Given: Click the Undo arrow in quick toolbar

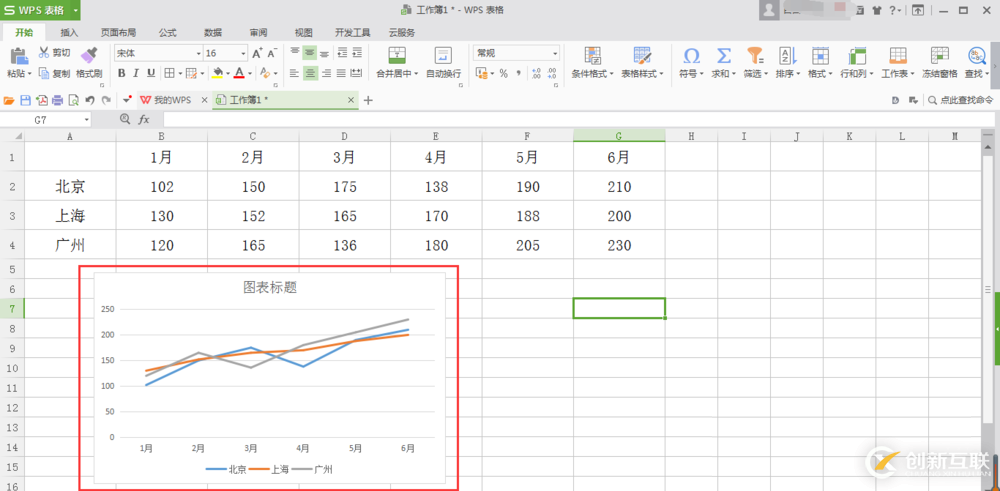Looking at the screenshot, I should pyautogui.click(x=90, y=100).
